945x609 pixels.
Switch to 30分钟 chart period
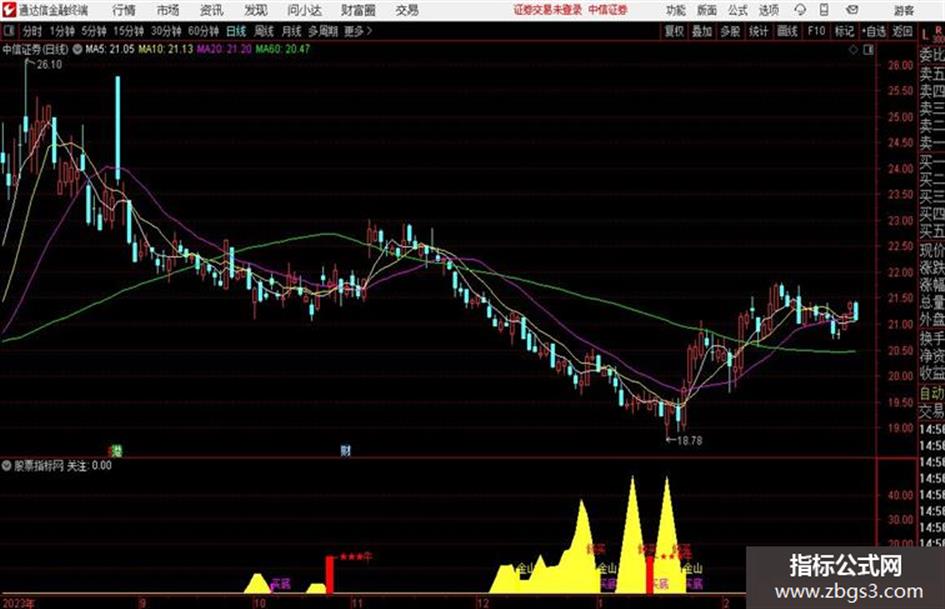coord(166,31)
